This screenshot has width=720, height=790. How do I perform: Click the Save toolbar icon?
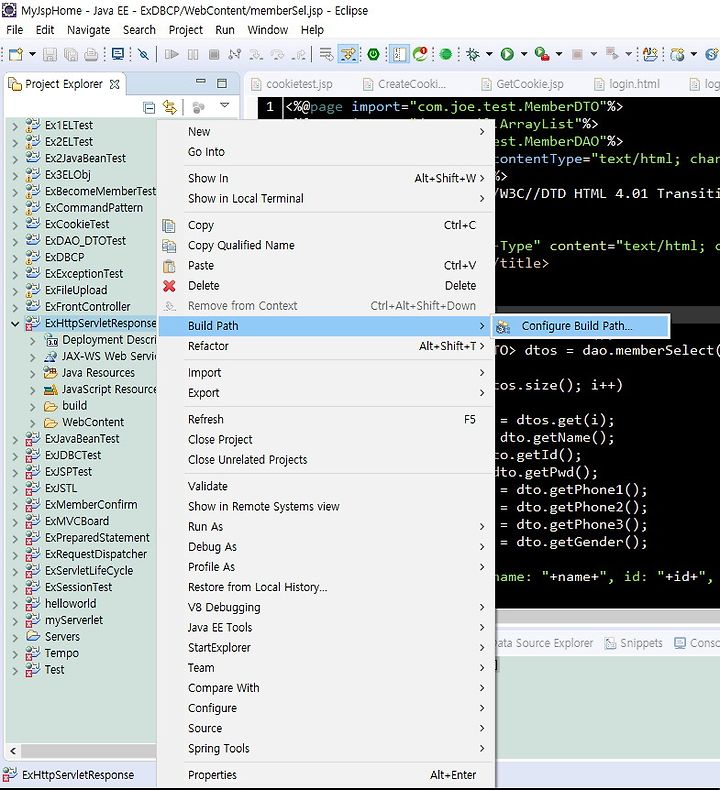[49, 54]
